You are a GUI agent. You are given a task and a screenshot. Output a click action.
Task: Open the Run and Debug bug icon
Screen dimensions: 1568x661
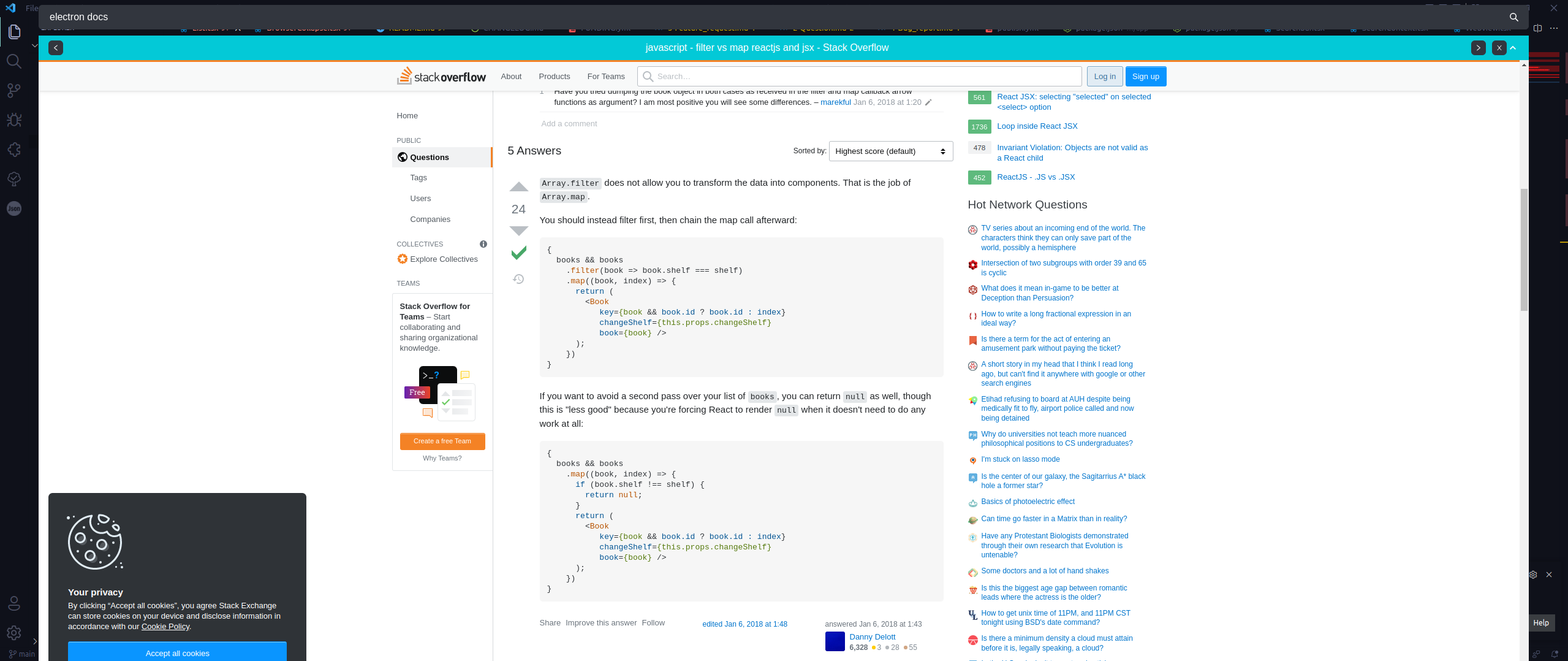14,120
